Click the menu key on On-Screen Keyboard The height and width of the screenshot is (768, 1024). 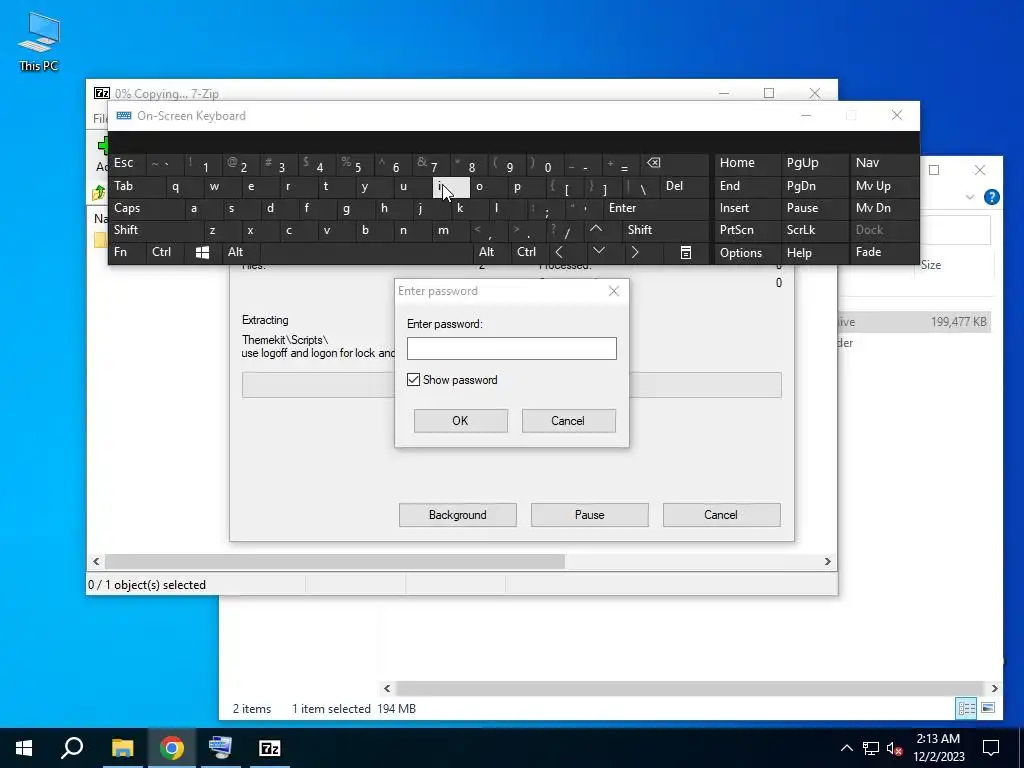click(x=686, y=253)
